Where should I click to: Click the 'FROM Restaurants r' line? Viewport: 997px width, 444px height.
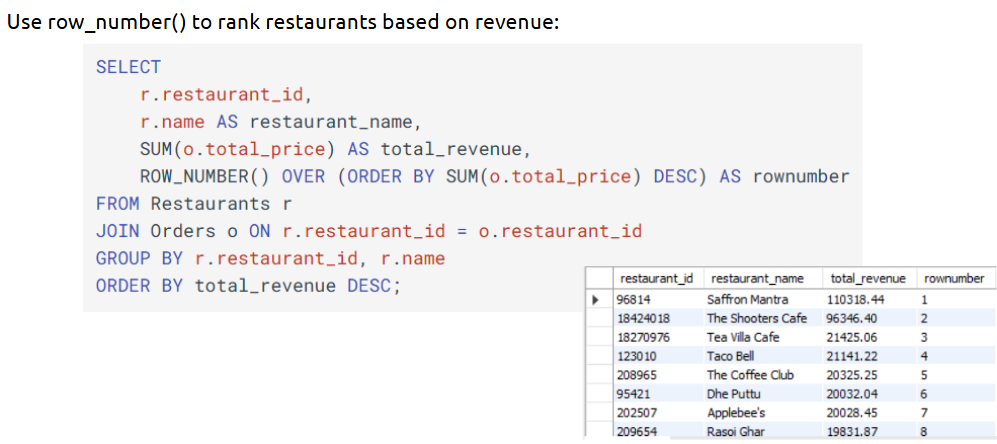tap(194, 204)
